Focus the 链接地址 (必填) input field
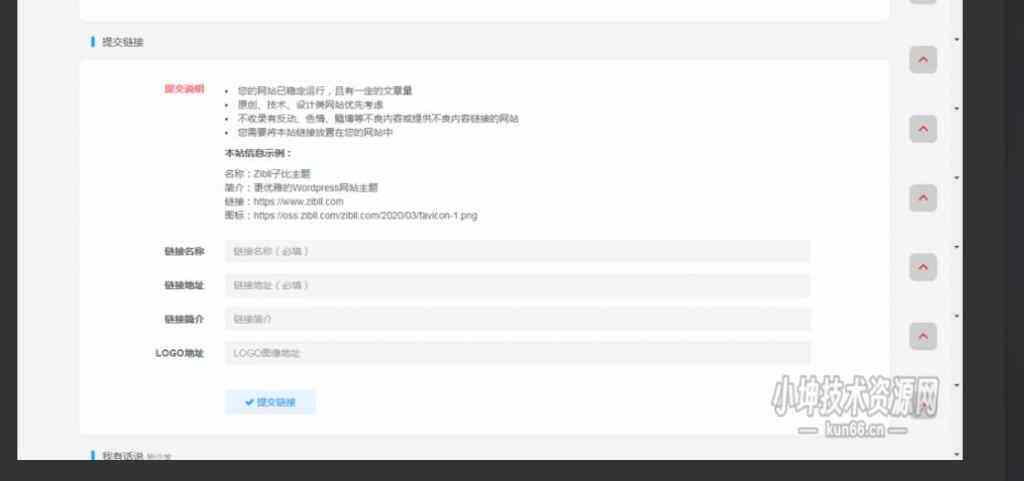 tap(517, 285)
